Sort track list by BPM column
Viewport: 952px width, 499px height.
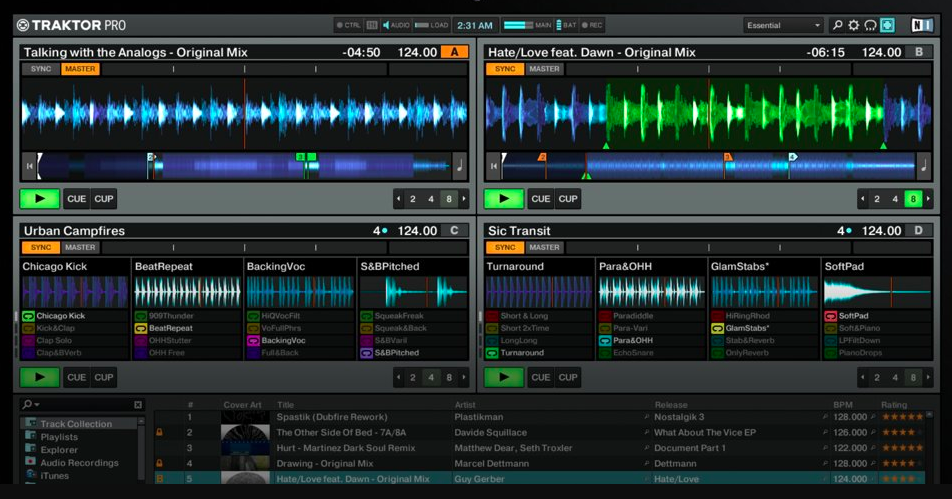point(843,405)
